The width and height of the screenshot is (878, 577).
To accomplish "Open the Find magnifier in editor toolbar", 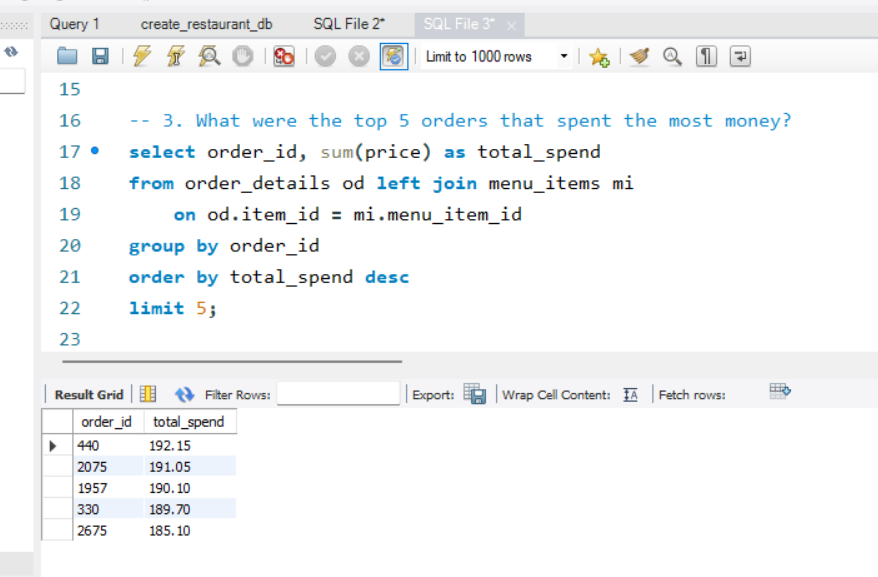I will (x=672, y=57).
